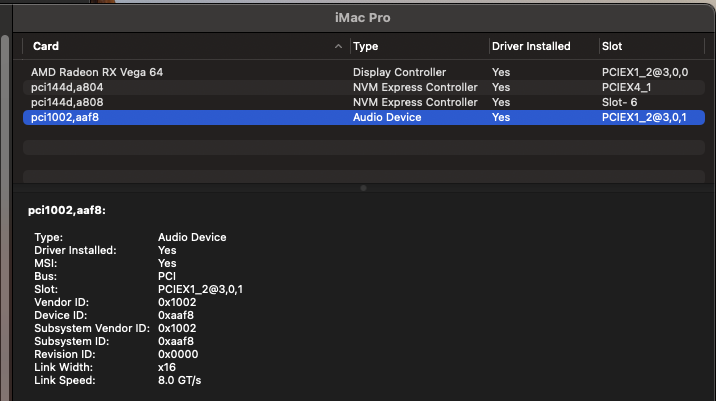Click the PCIEX4_1 slot cell
The width and height of the screenshot is (716, 401).
(626, 87)
